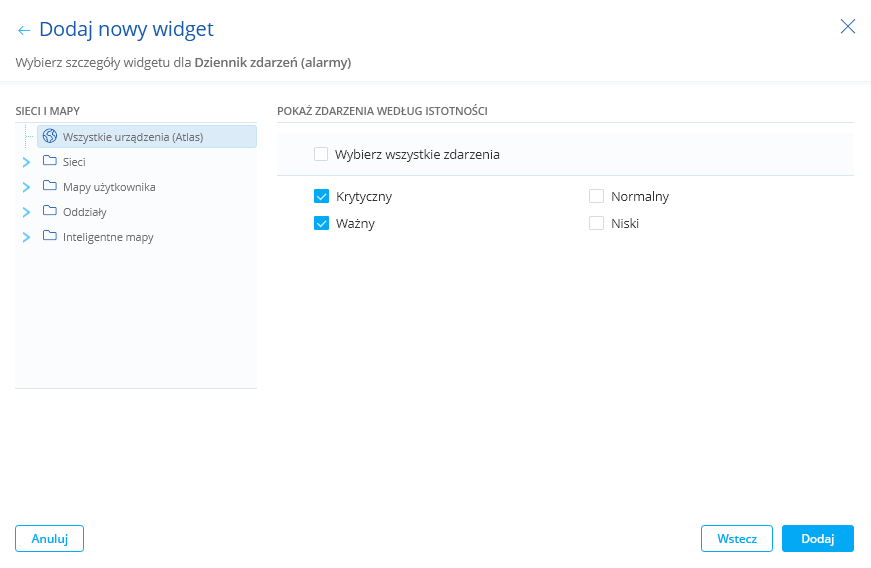Confirm with the Dodaj button

[817, 539]
